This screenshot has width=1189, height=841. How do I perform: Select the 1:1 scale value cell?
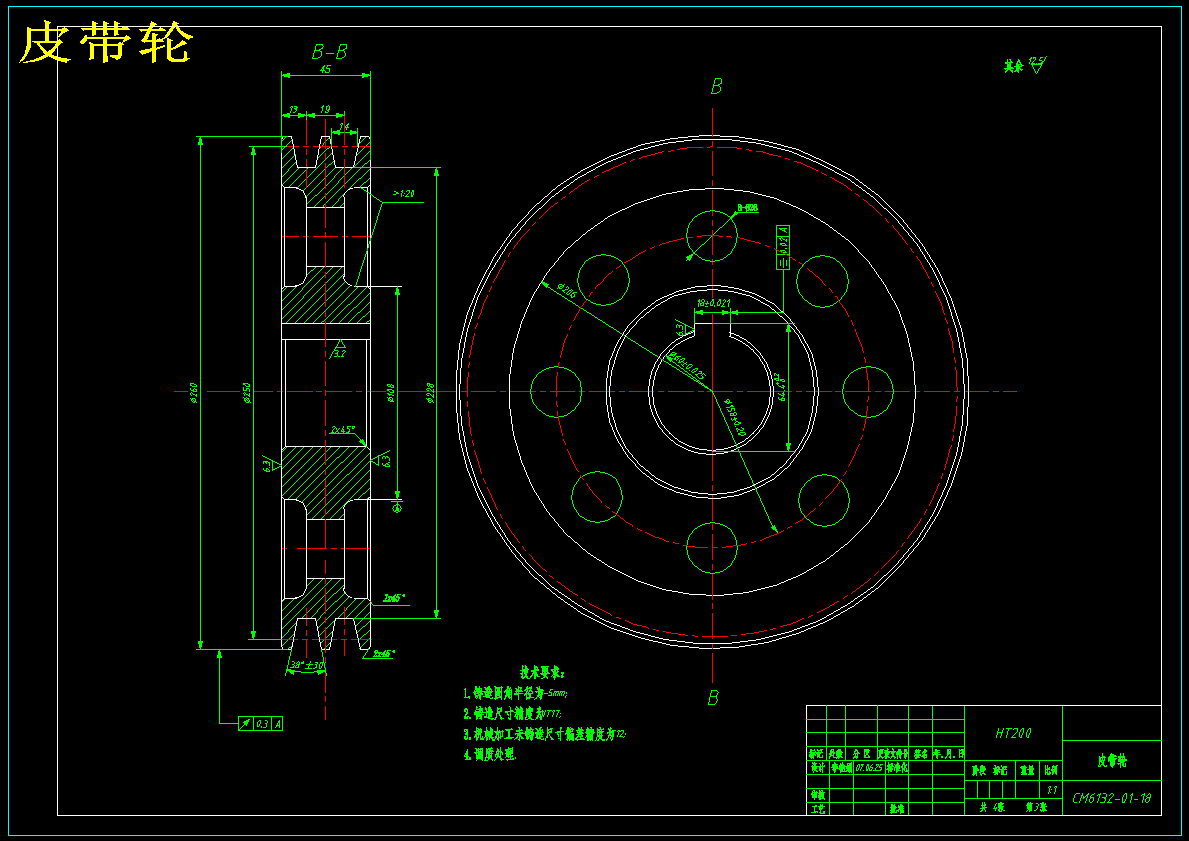(x=1052, y=789)
